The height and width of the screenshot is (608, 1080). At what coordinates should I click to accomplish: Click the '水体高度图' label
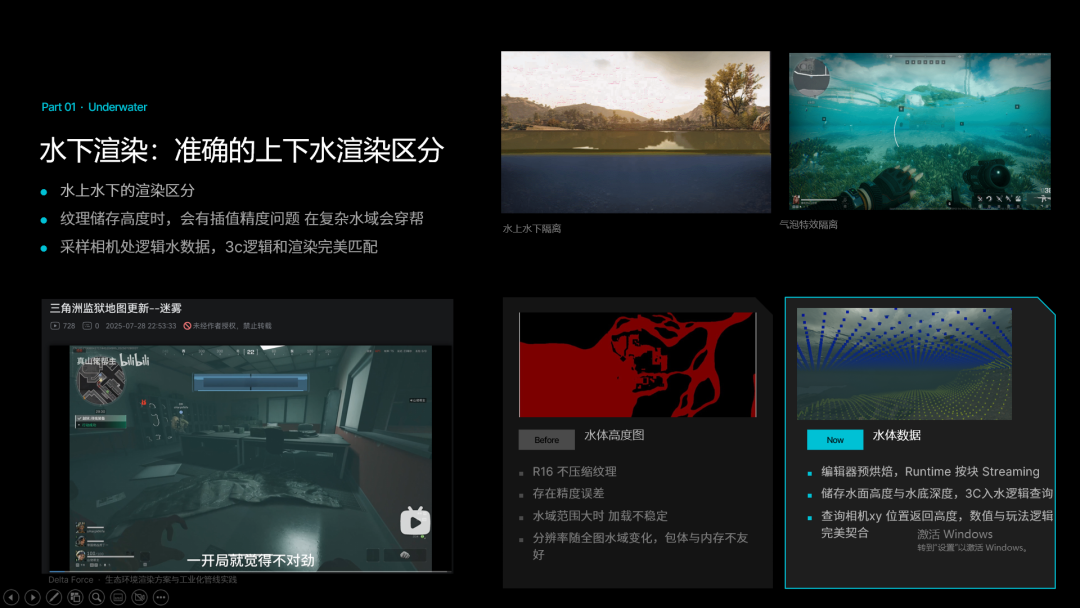pyautogui.click(x=614, y=435)
